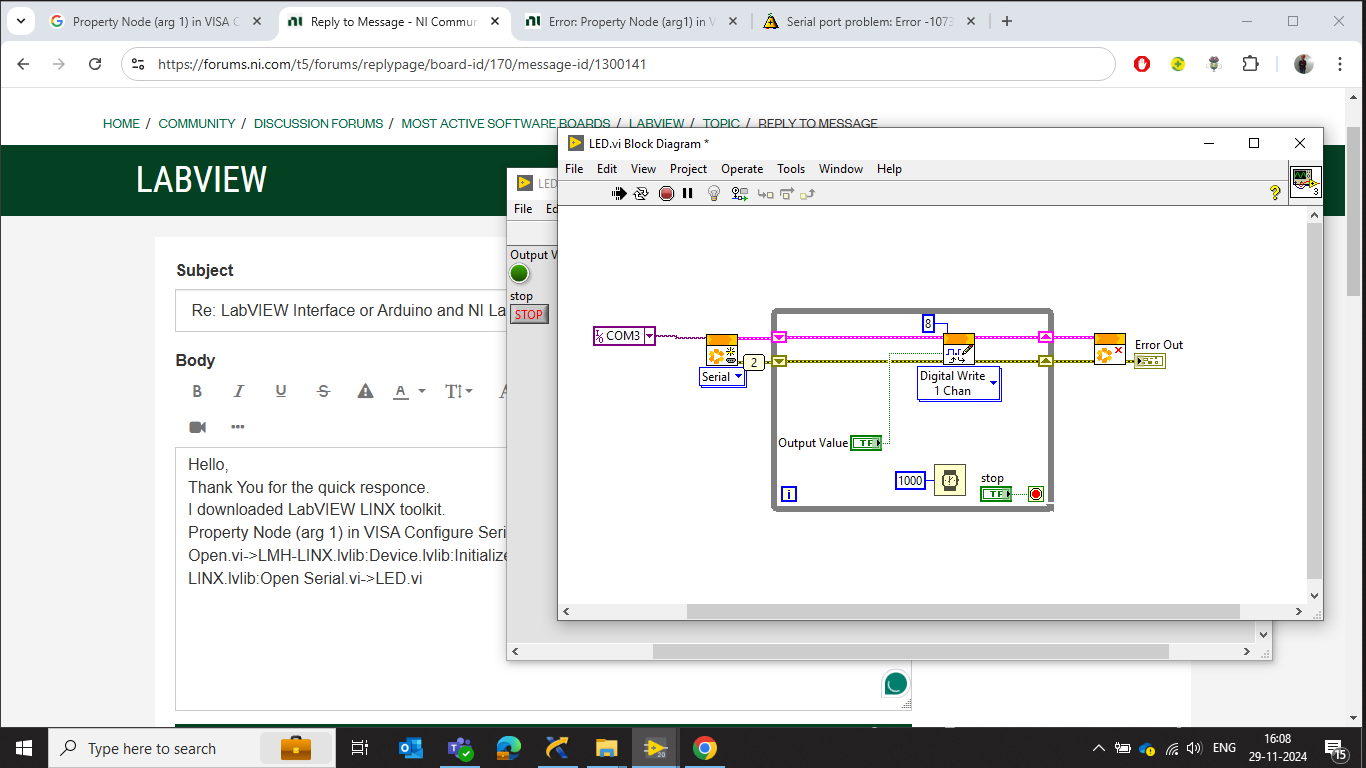Click the stop boolean terminal in the loop

pyautogui.click(x=996, y=493)
